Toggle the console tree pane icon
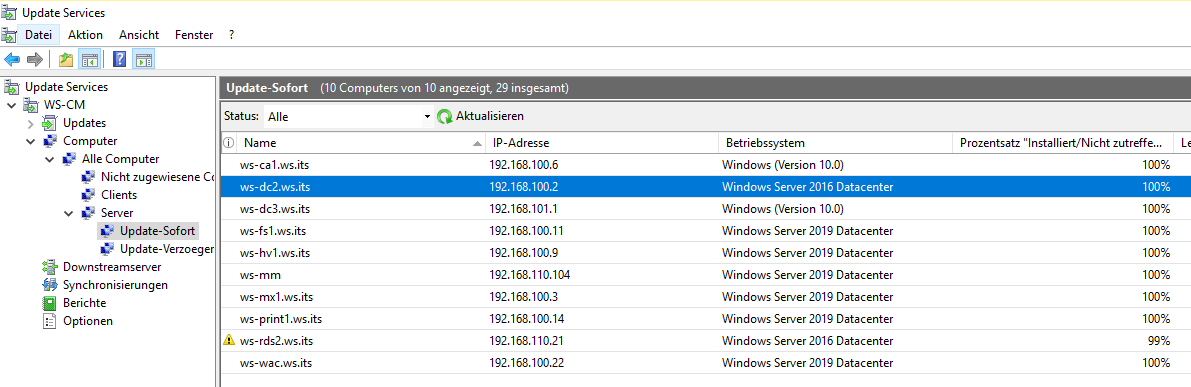 (x=90, y=59)
